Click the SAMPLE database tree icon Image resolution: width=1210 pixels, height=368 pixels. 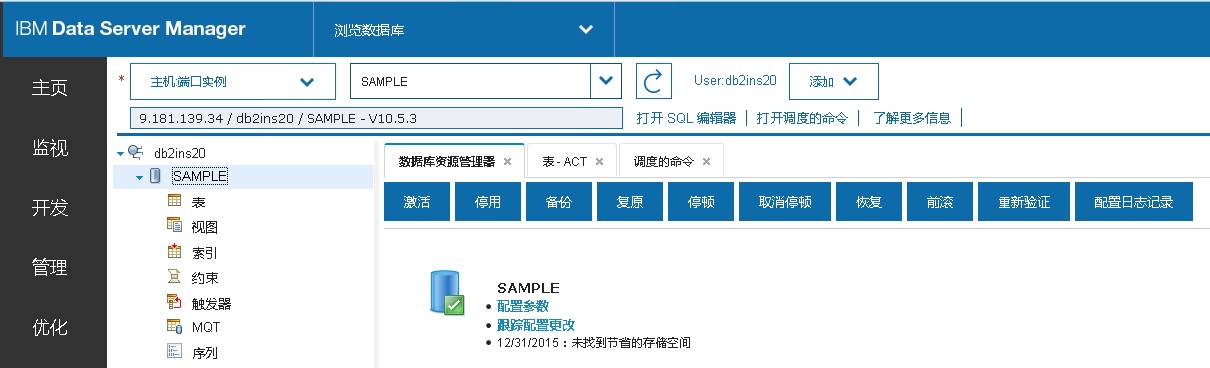155,176
